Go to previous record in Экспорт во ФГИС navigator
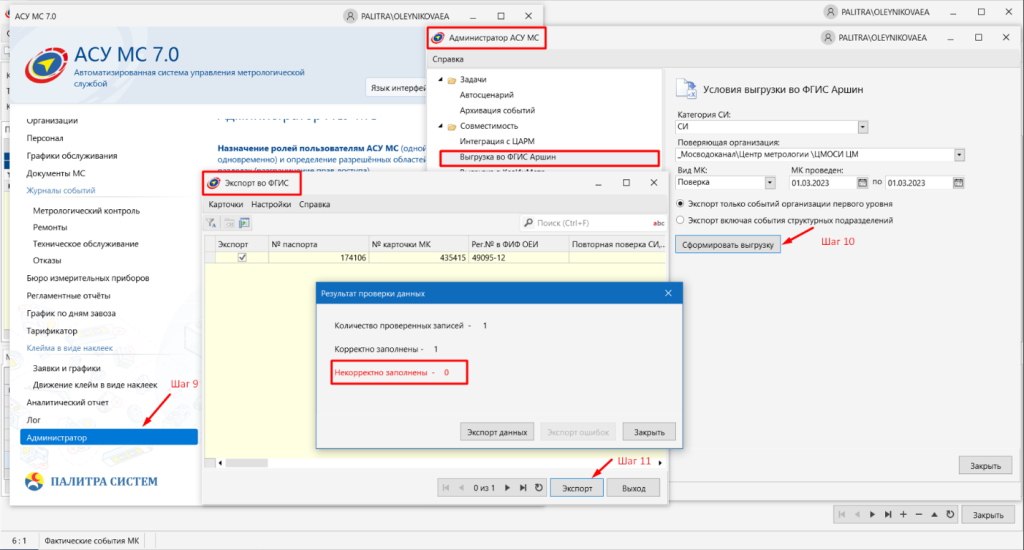 pyautogui.click(x=462, y=488)
